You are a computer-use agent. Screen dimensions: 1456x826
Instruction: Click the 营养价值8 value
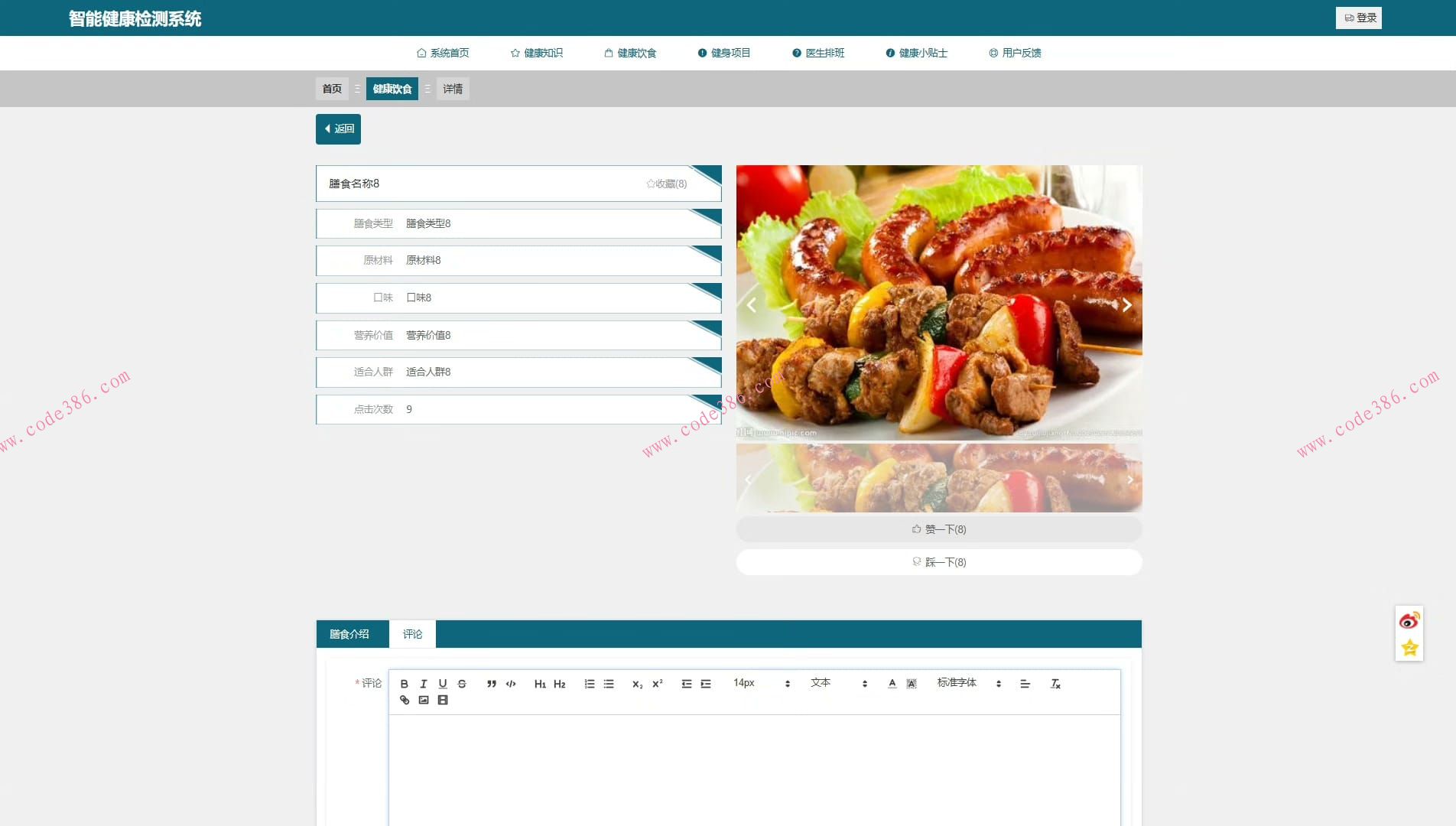pyautogui.click(x=428, y=335)
